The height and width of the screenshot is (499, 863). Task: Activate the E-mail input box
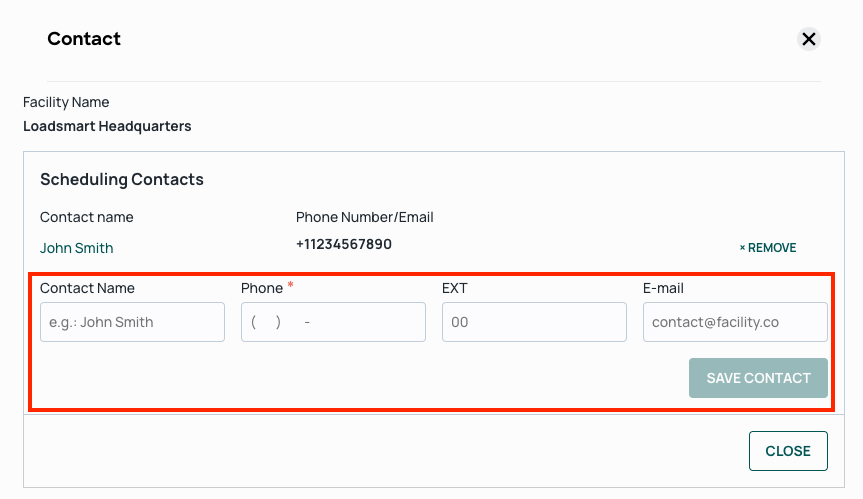pyautogui.click(x=735, y=322)
